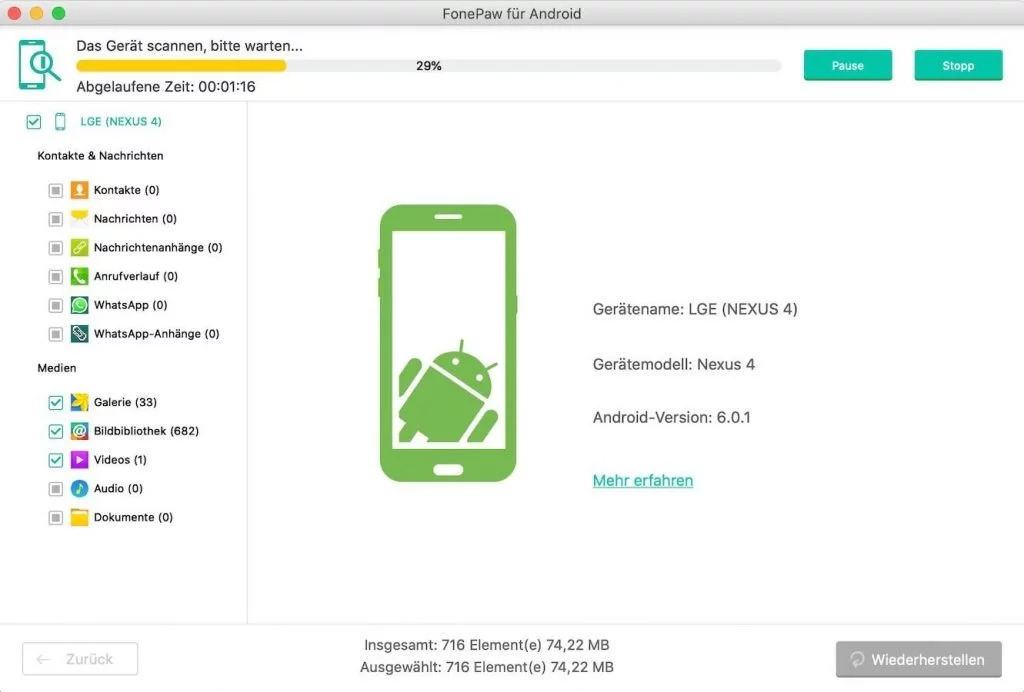1024x692 pixels.
Task: Click the FonePaw für Android title
Action: point(511,14)
